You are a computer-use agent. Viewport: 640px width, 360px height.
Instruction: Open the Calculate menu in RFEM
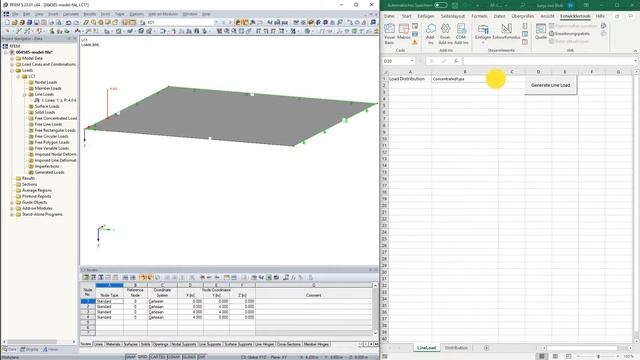pos(71,14)
